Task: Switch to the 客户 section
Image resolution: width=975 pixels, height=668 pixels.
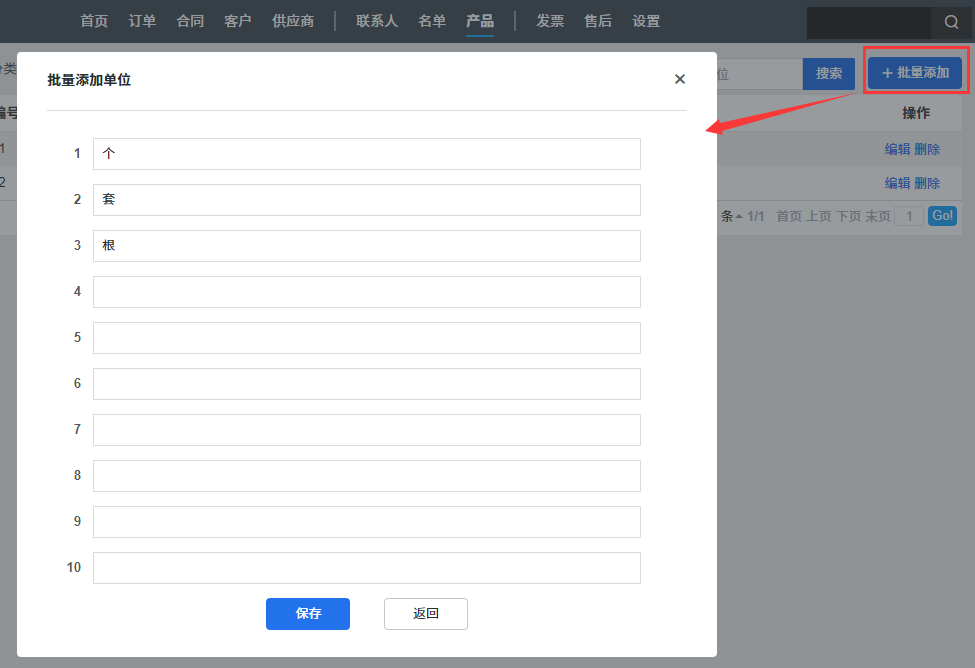Action: coord(238,21)
